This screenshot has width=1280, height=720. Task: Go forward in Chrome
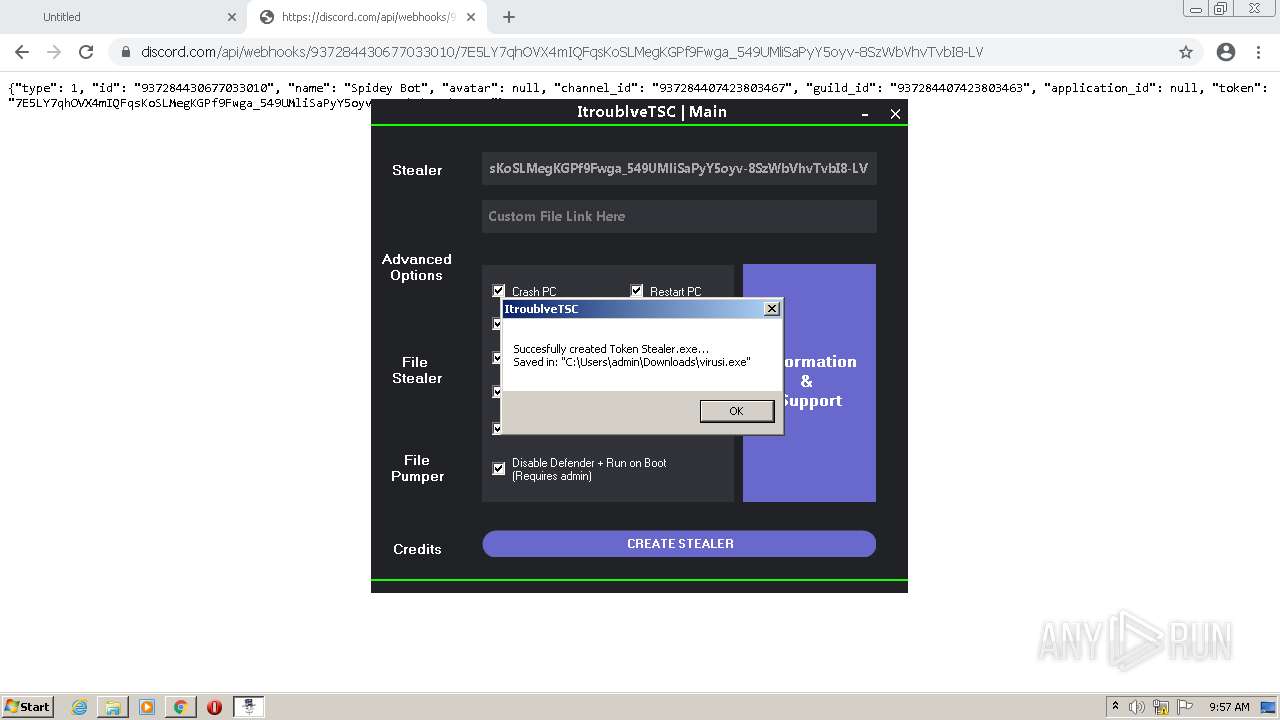(x=54, y=52)
